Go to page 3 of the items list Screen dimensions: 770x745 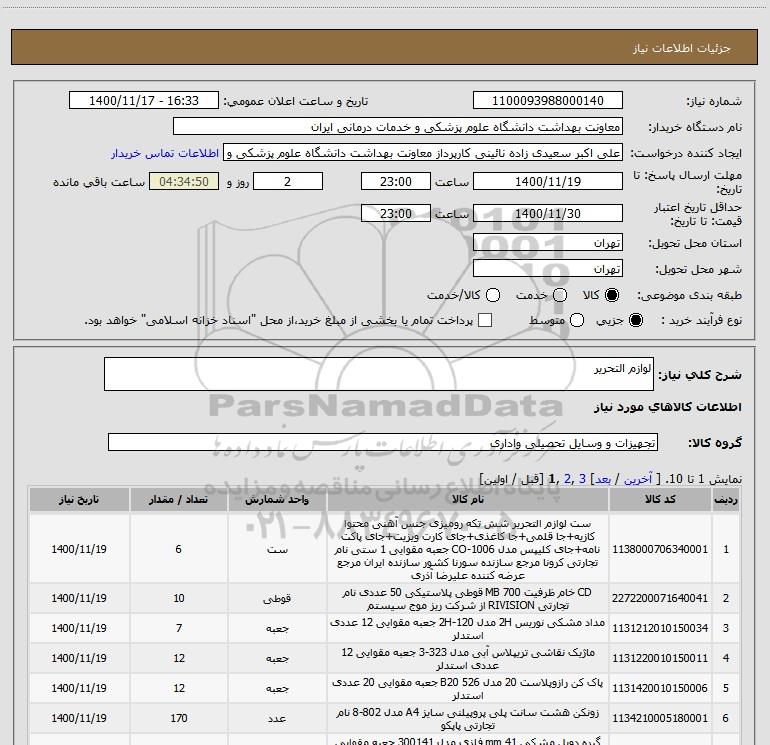click(x=582, y=479)
